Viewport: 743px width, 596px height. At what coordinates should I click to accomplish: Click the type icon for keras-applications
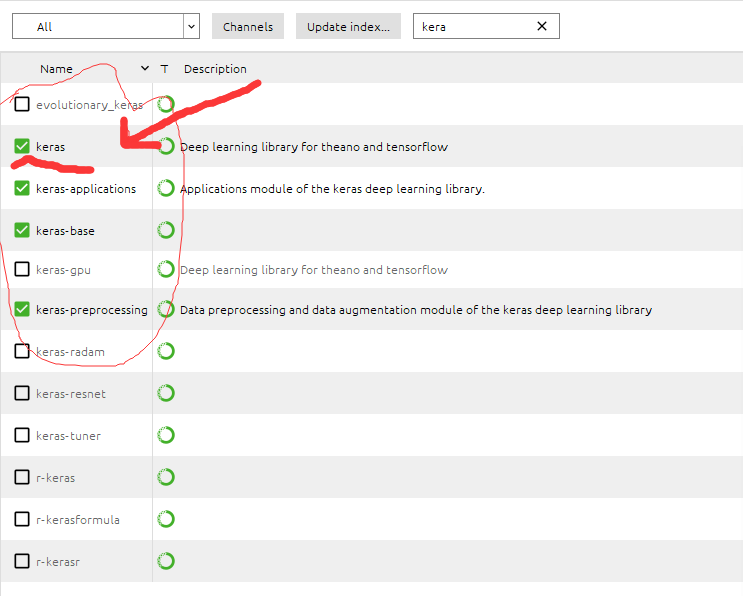pyautogui.click(x=166, y=188)
